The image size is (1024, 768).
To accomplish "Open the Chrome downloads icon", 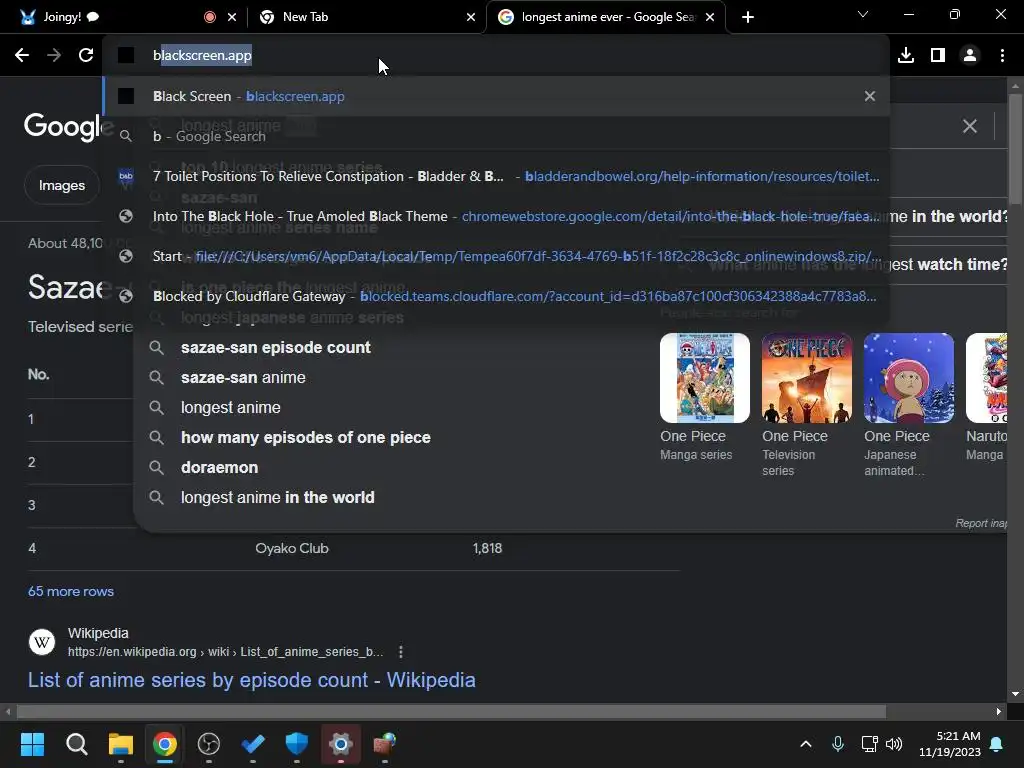I will [x=906, y=56].
